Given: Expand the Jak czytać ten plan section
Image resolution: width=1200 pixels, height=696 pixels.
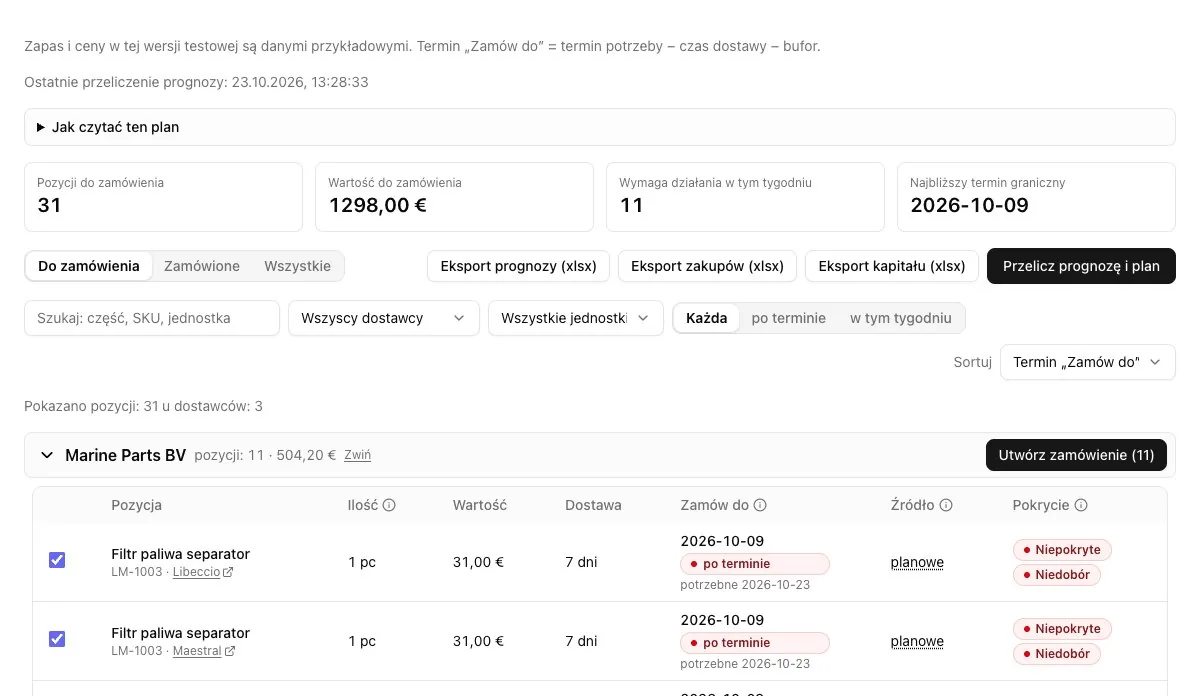Looking at the screenshot, I should tap(600, 127).
